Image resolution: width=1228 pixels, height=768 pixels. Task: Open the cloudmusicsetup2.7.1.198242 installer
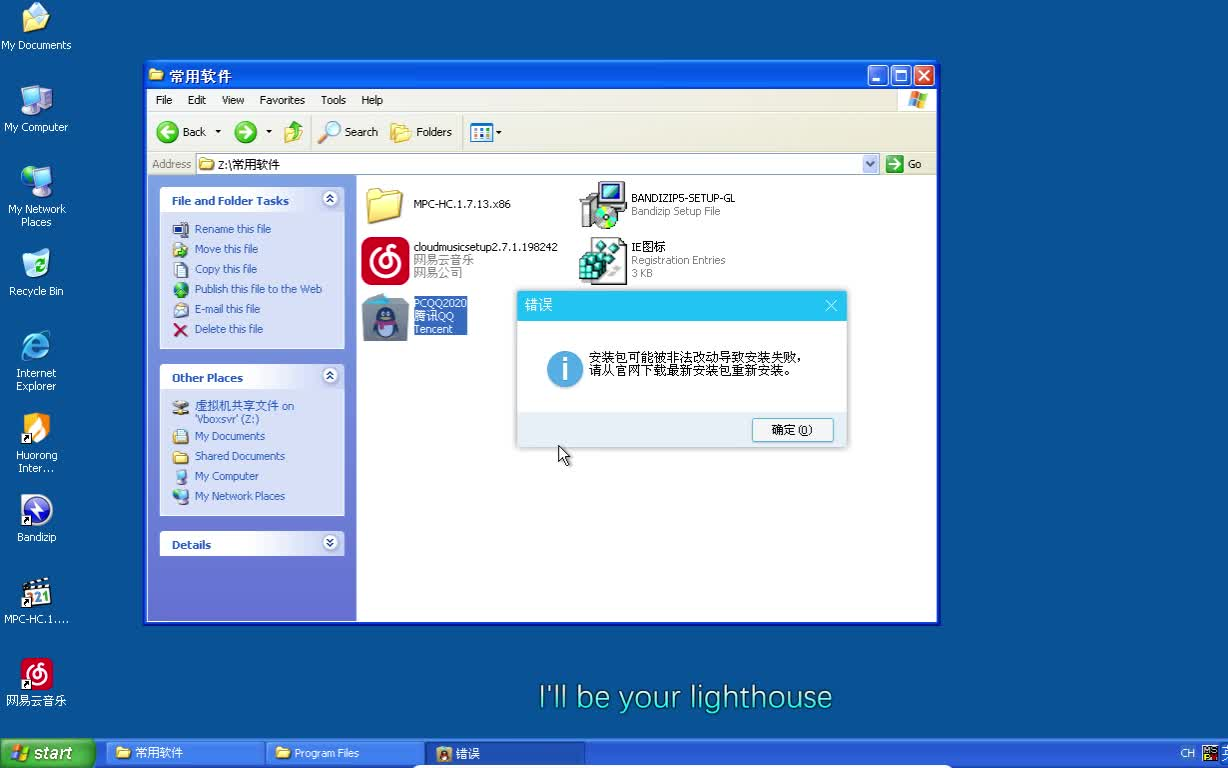[385, 260]
